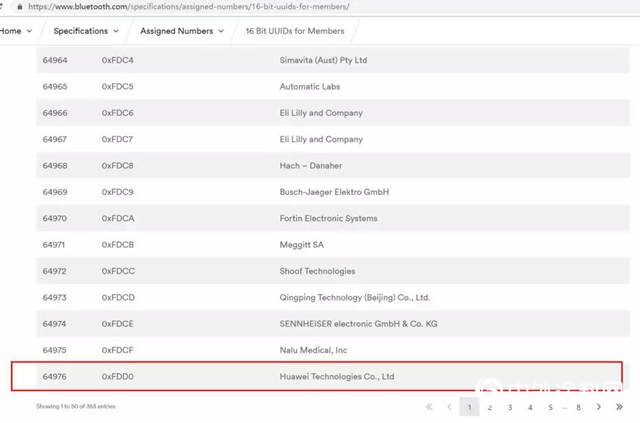Select 'Eli Lilly and Company' in row 0xFDC7
Screen dimensions: 640x423
pos(321,139)
